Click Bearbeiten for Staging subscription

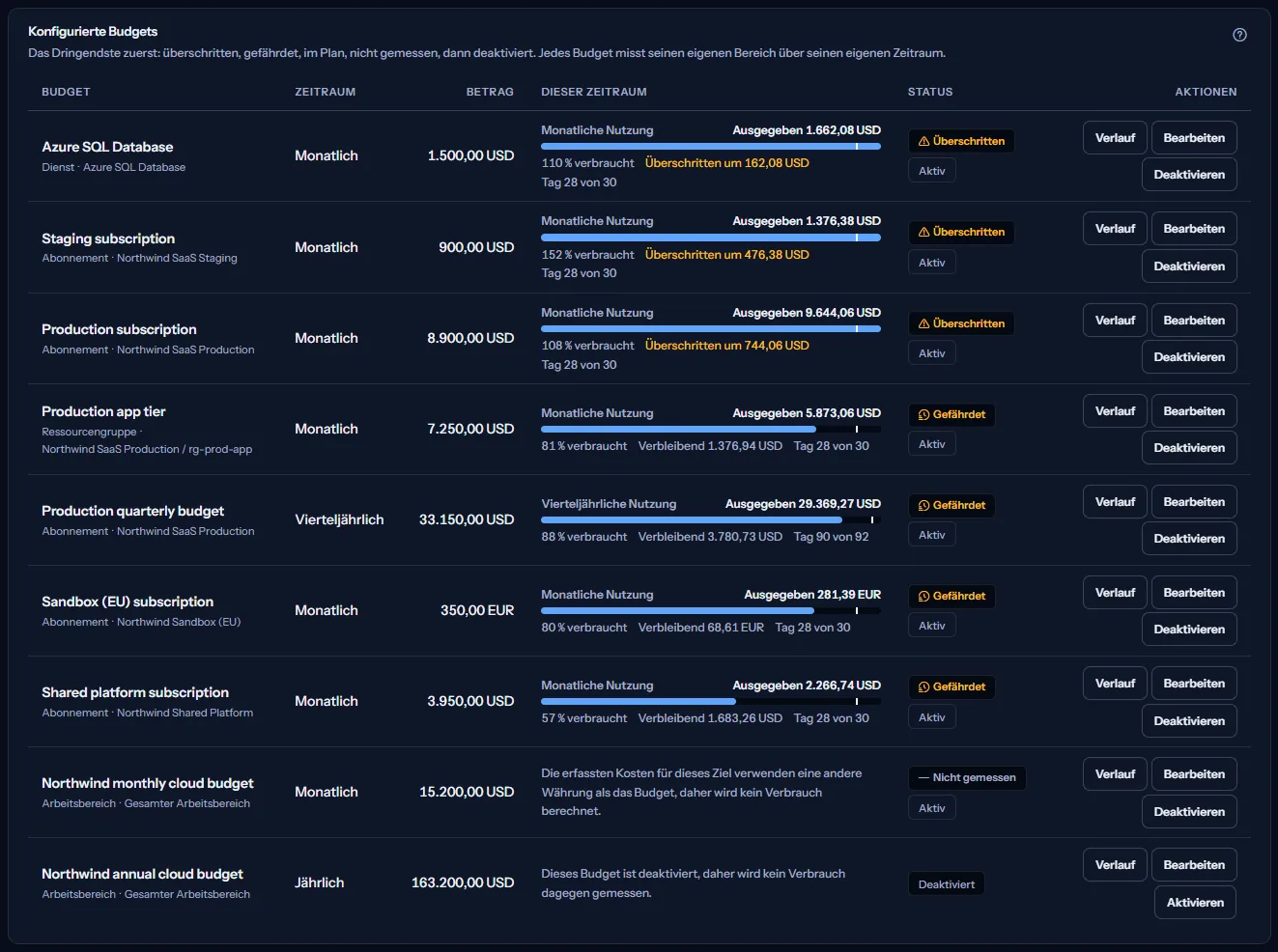pyautogui.click(x=1194, y=229)
